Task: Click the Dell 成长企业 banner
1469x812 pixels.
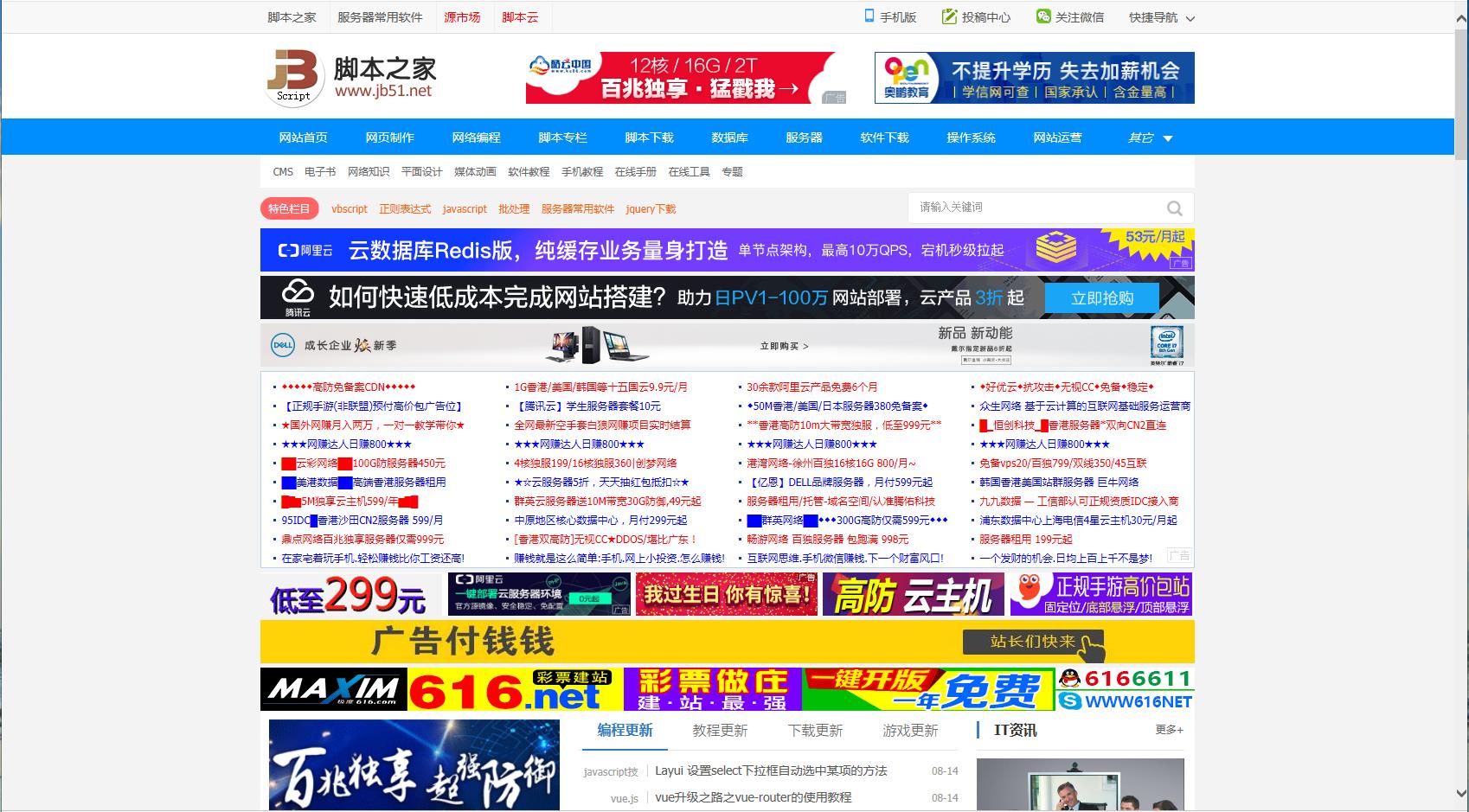Action: [728, 346]
